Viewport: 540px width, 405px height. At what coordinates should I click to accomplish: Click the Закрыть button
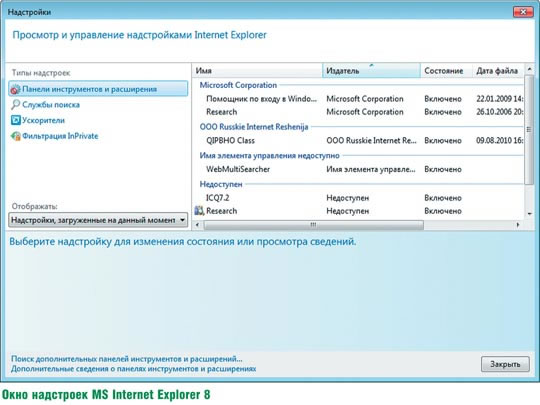(505, 364)
